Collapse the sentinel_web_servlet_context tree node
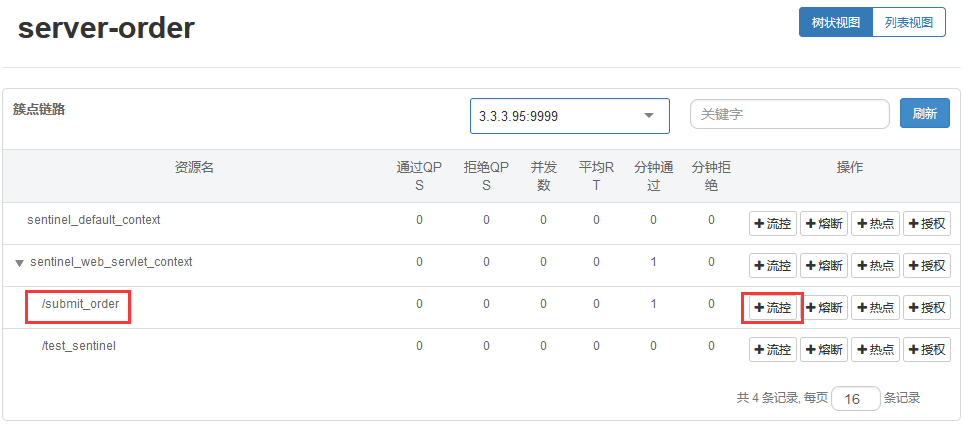 19,263
